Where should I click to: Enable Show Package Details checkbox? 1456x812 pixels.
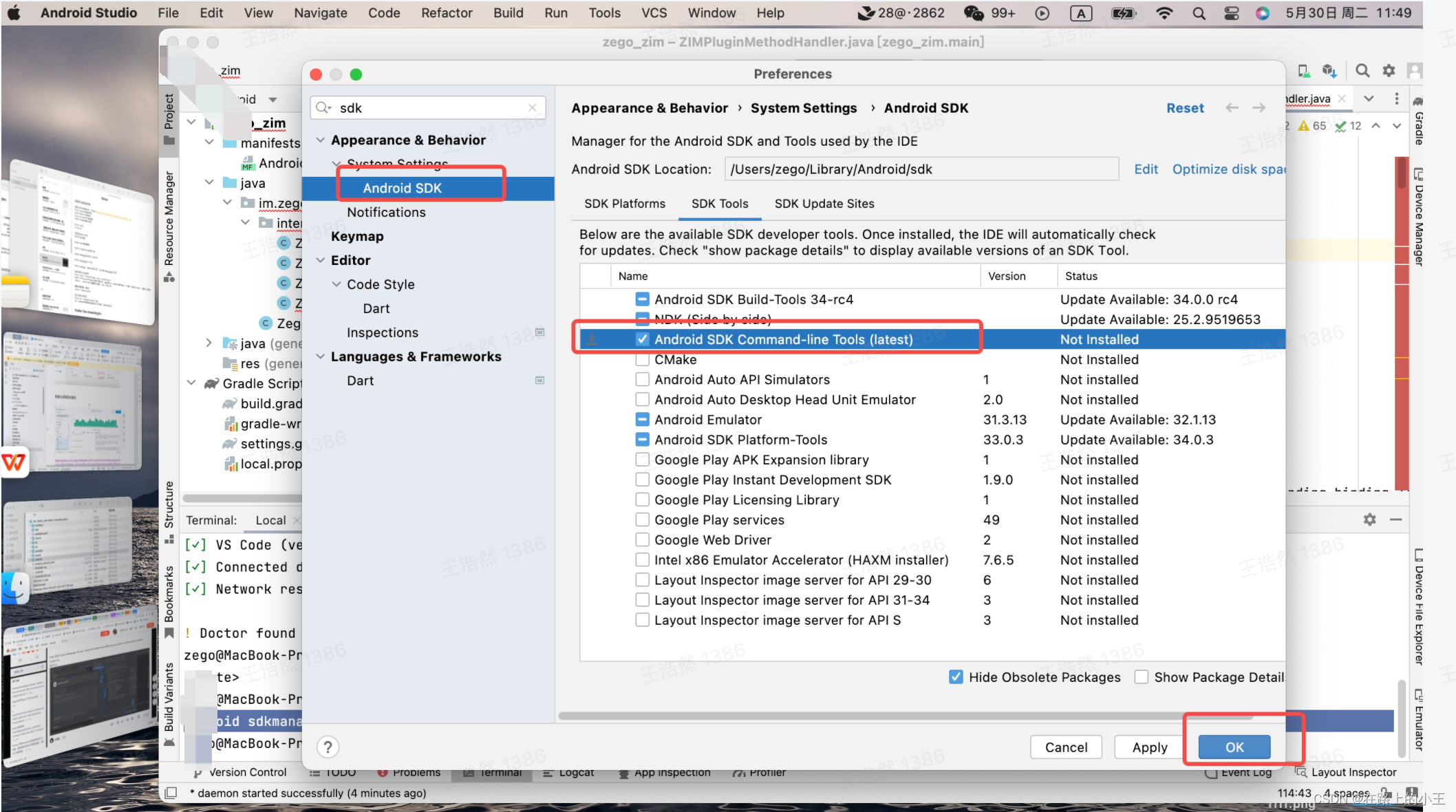click(1140, 677)
